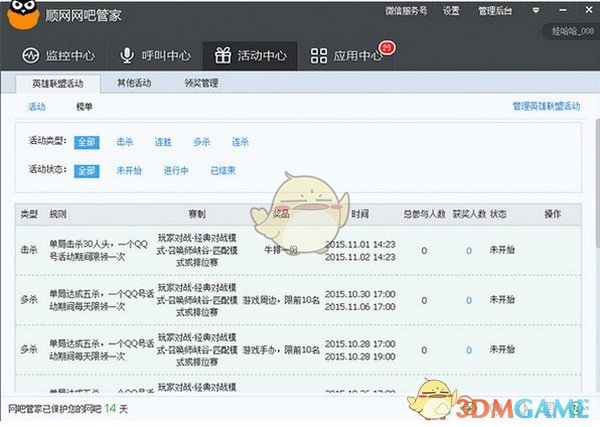Open the 呼叫中心 microphone icon
The height and width of the screenshot is (427, 600).
point(127,56)
